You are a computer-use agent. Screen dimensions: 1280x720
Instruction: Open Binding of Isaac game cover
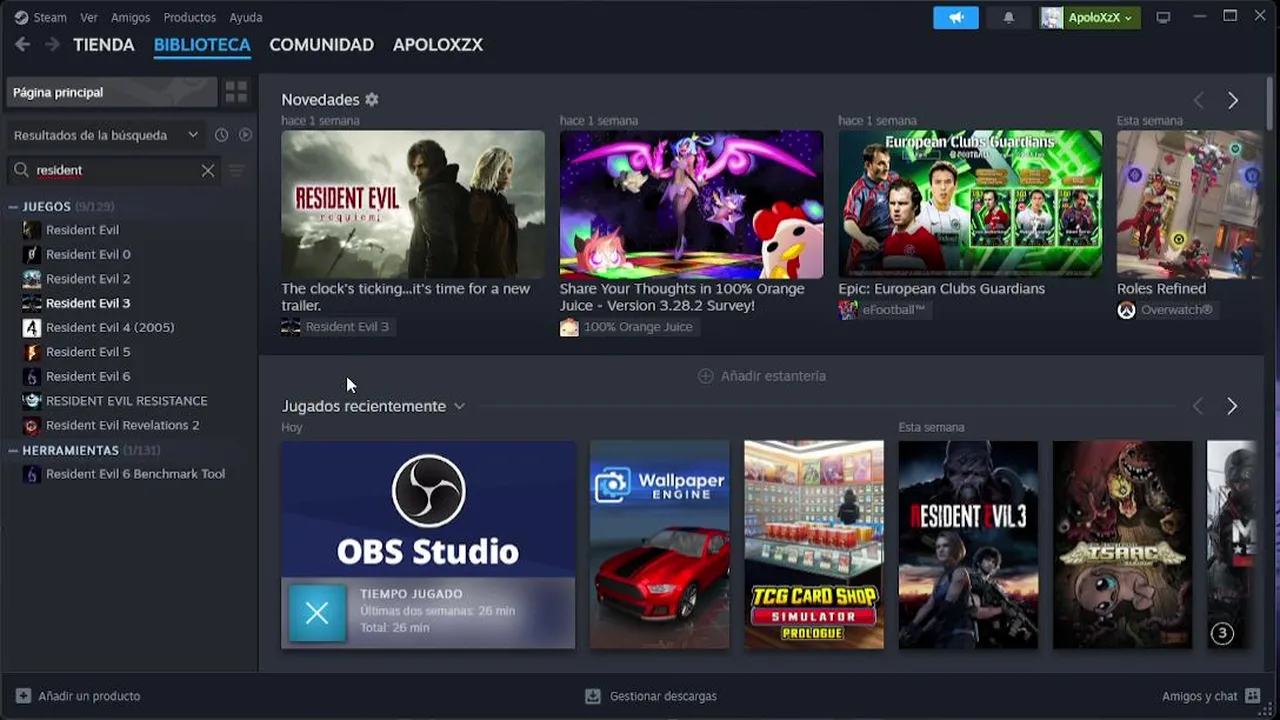(x=1122, y=545)
